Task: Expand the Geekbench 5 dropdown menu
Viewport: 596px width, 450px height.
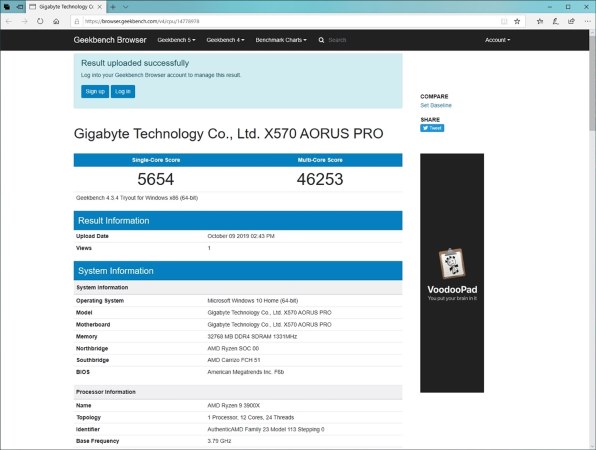Action: tap(176, 40)
